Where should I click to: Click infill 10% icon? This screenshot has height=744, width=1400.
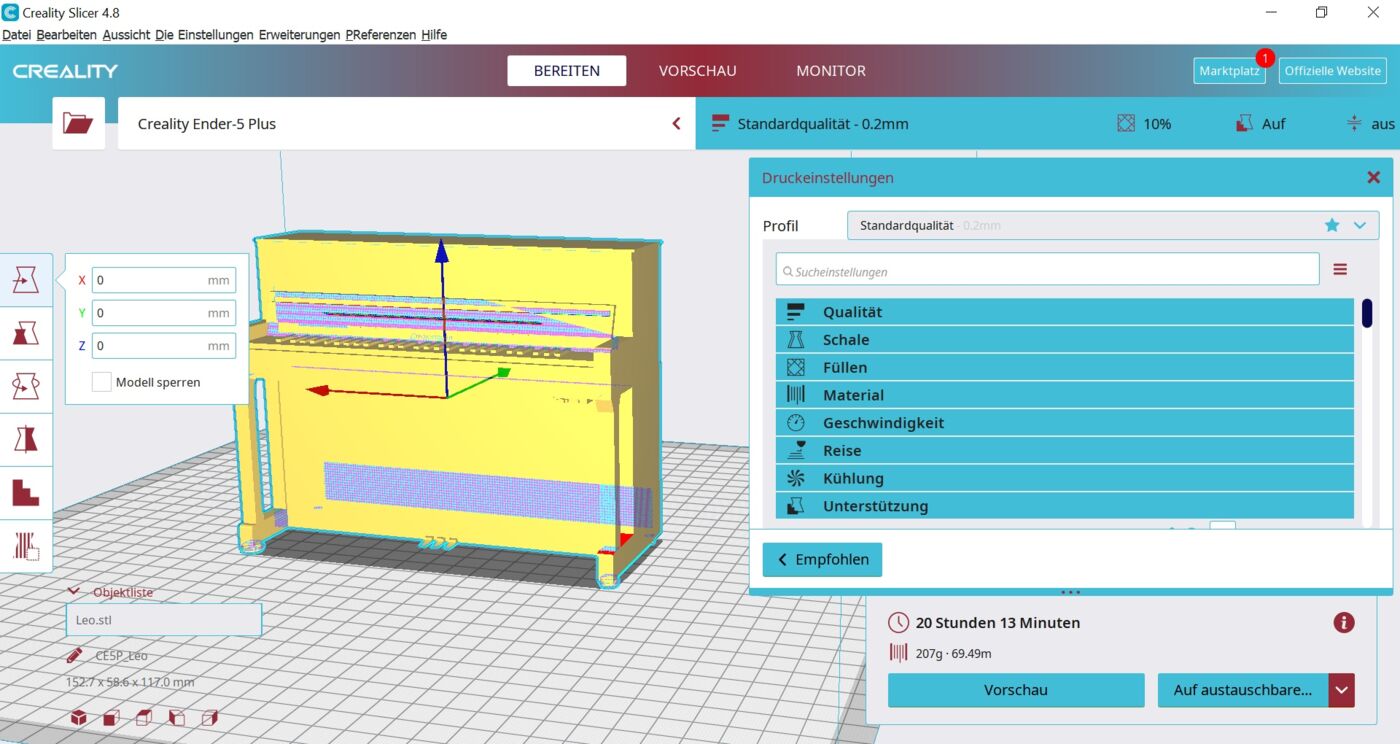pyautogui.click(x=1126, y=123)
